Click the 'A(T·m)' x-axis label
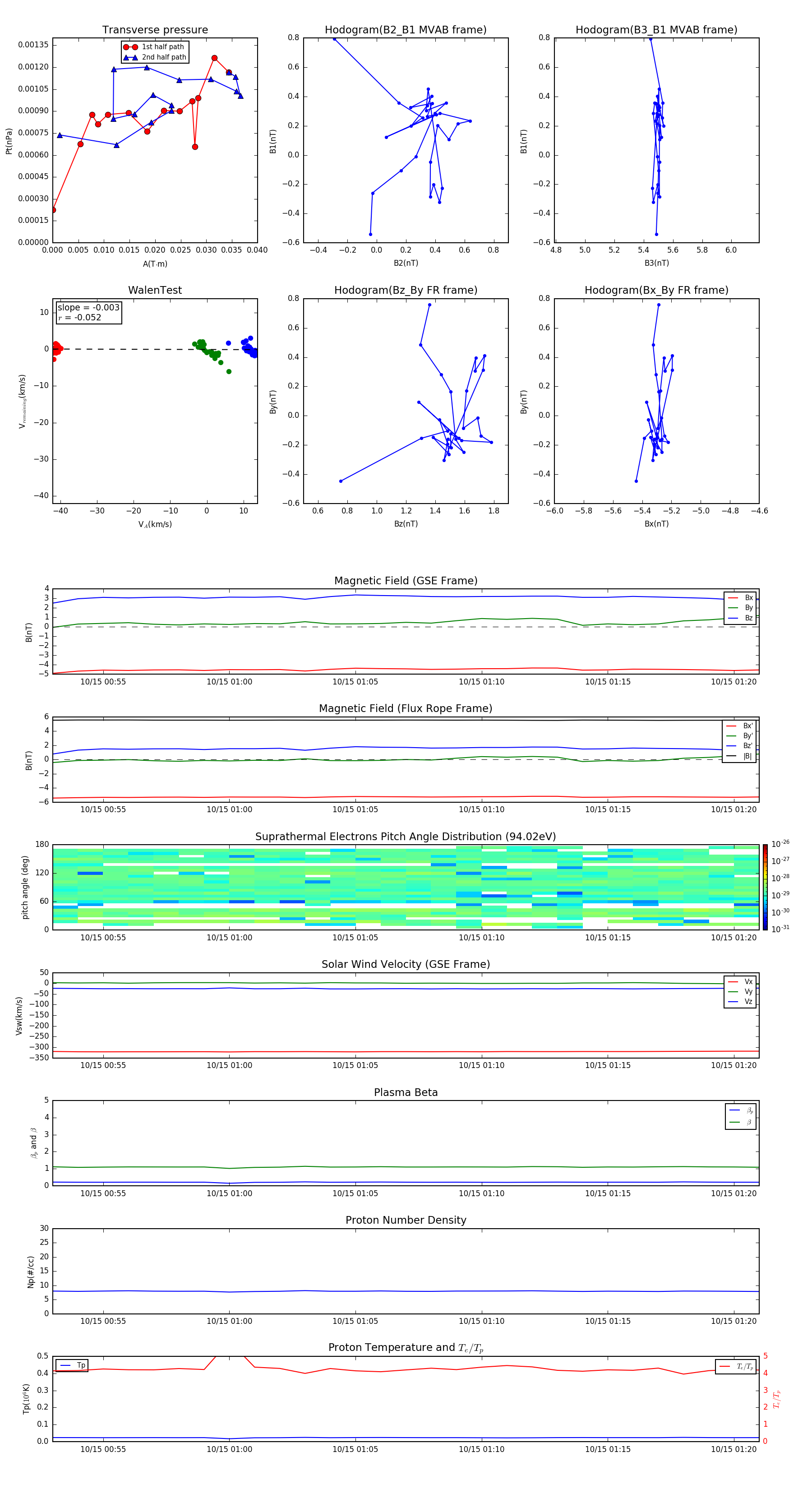Image resolution: width=812 pixels, height=1489 pixels. click(155, 264)
